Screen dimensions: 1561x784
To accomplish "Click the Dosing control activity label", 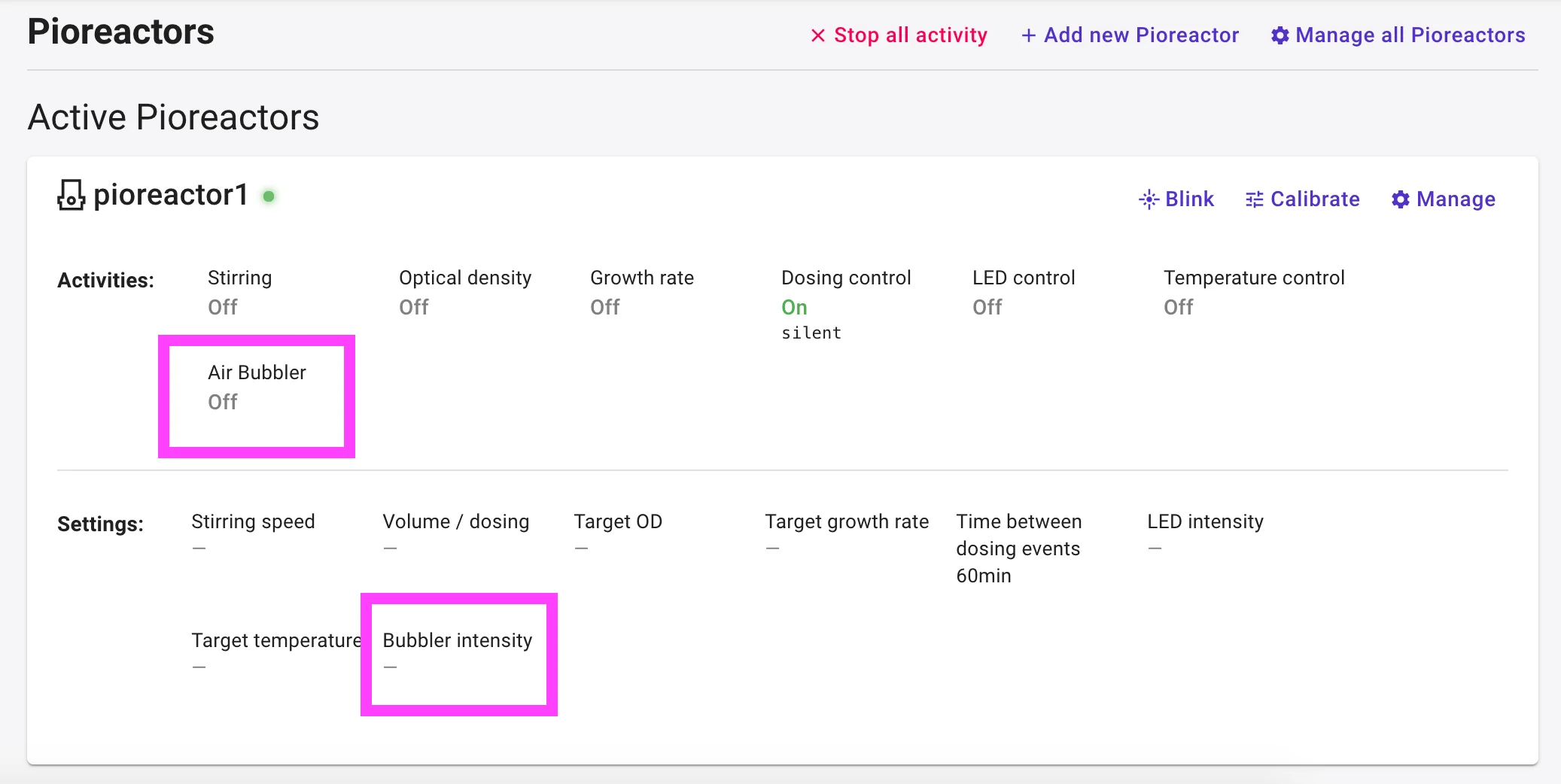I will (846, 278).
